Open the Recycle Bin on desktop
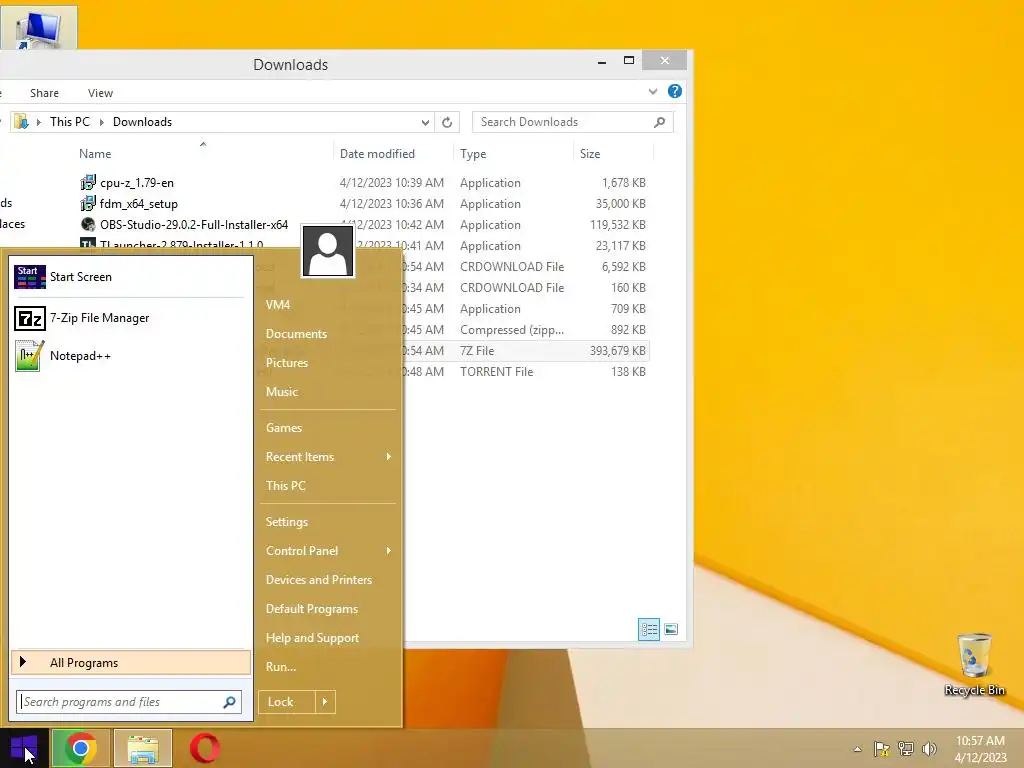Viewport: 1024px width, 768px height. 974,664
